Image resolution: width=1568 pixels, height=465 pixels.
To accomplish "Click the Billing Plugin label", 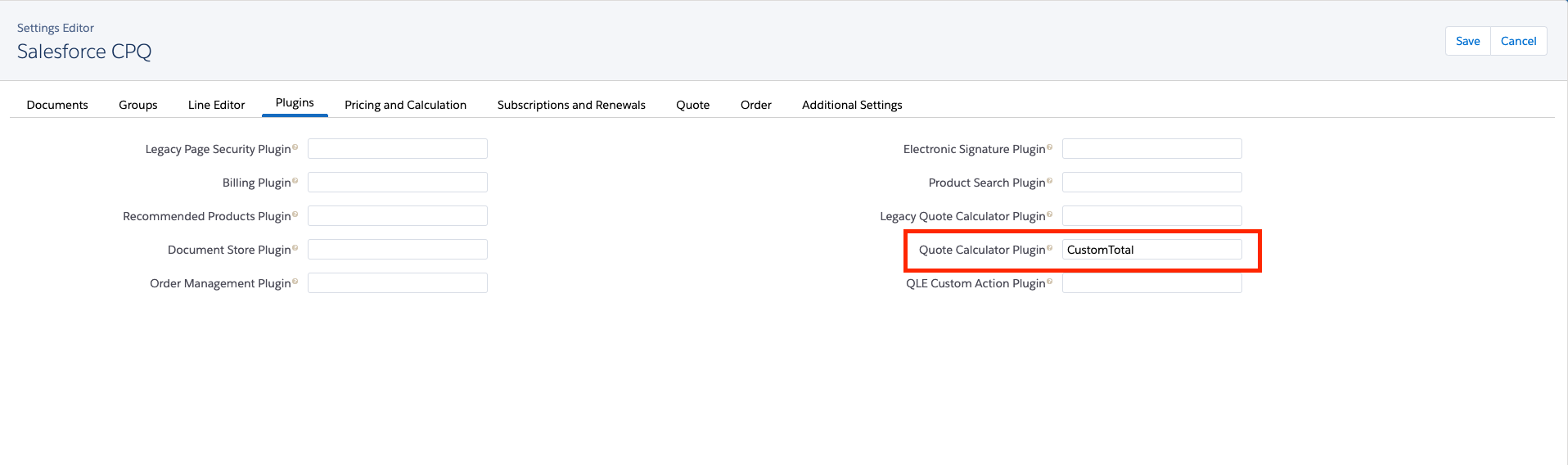I will click(x=257, y=183).
